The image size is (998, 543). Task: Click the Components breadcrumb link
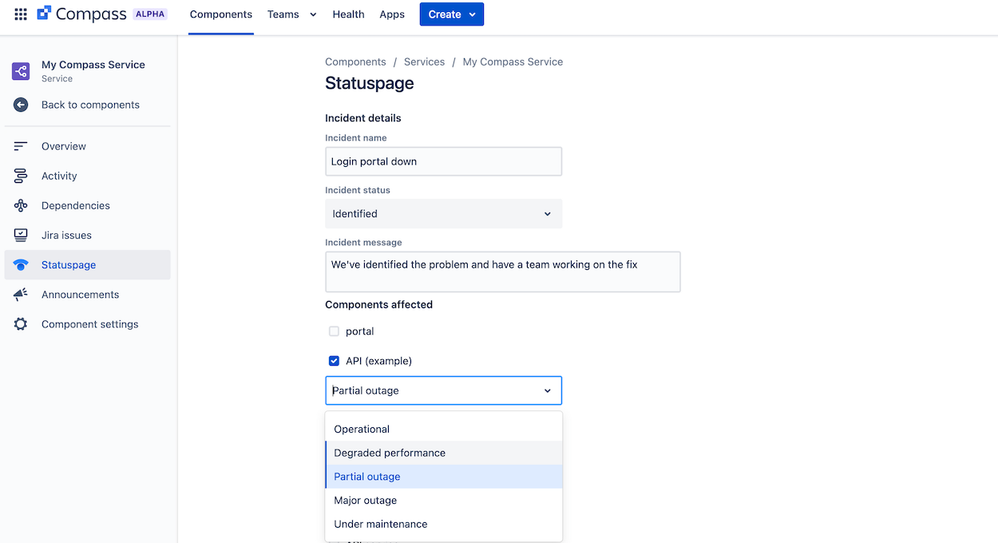pyautogui.click(x=355, y=62)
